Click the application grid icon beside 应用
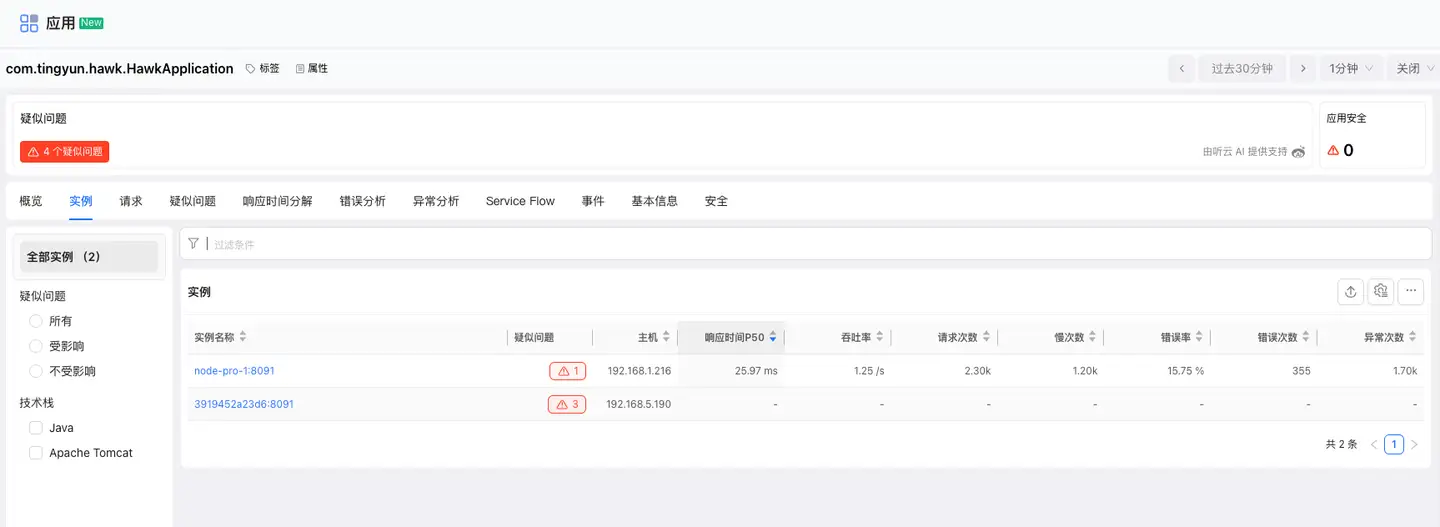Viewport: 1440px width, 527px height. coord(29,23)
